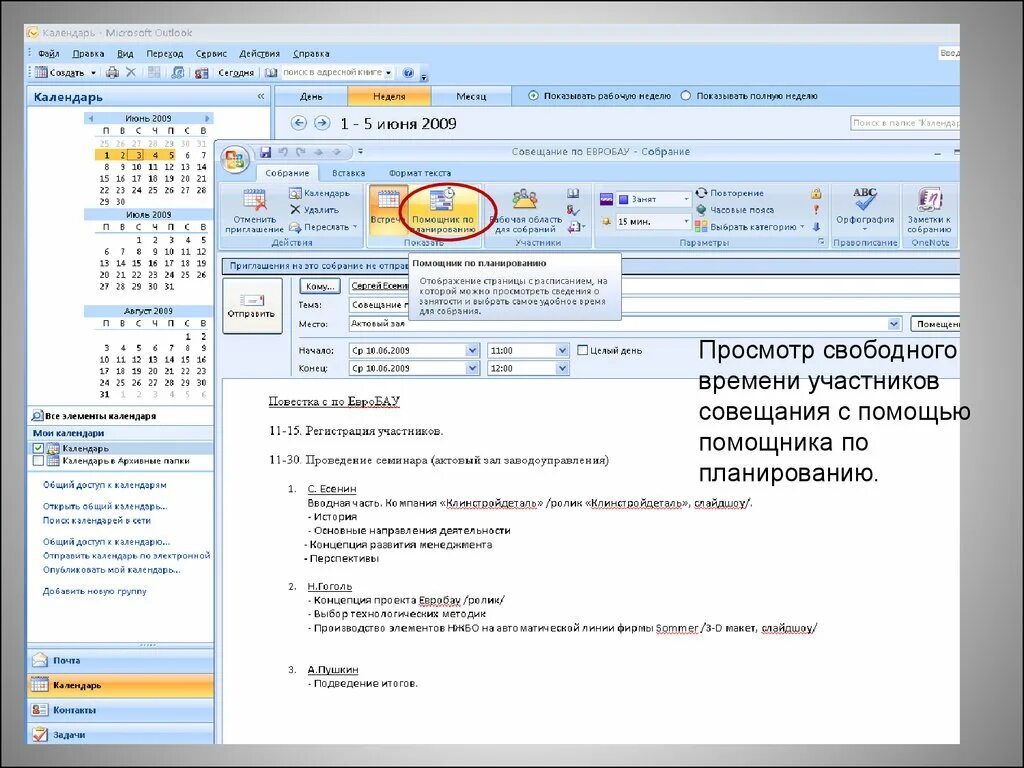Viewport: 1024px width, 768px height.
Task: Select date 10 in Июнь 2009 calendar
Action: (136, 167)
